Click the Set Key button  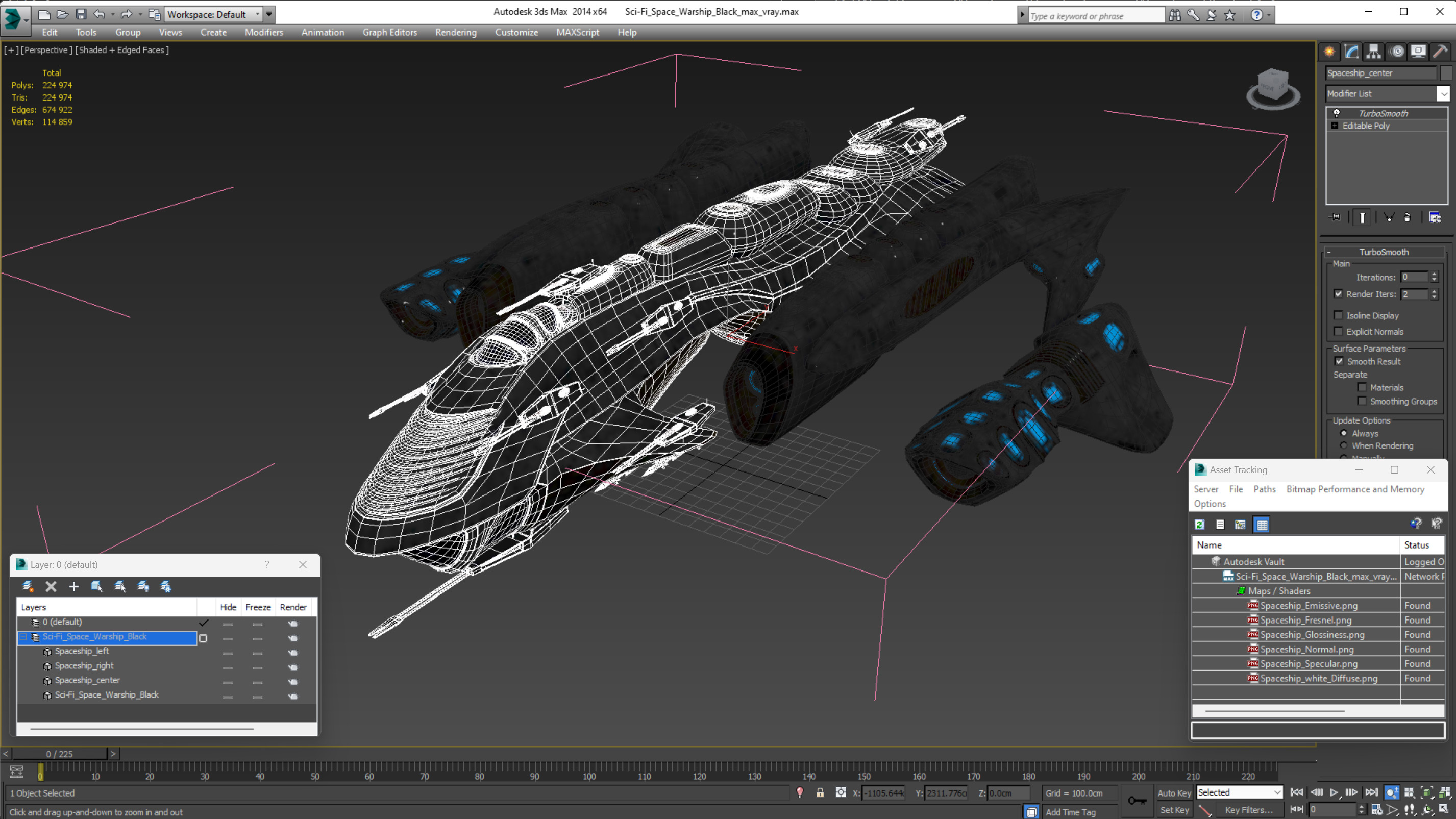tap(1173, 810)
